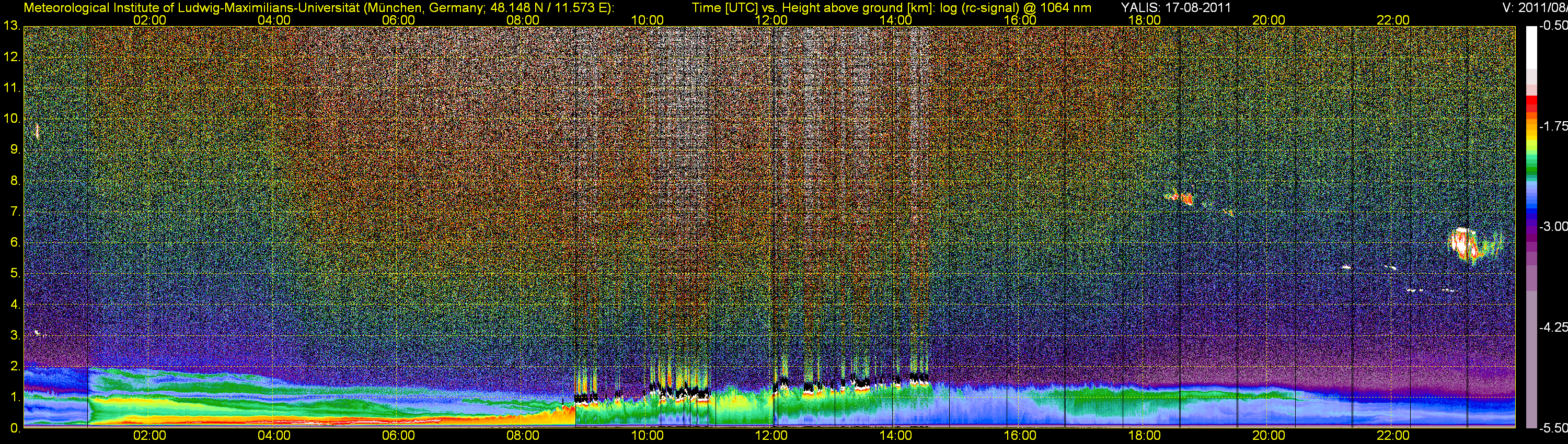This screenshot has height=444, width=1568.
Task: Click the 22:00 label on the top time axis
Action: coord(1393,20)
